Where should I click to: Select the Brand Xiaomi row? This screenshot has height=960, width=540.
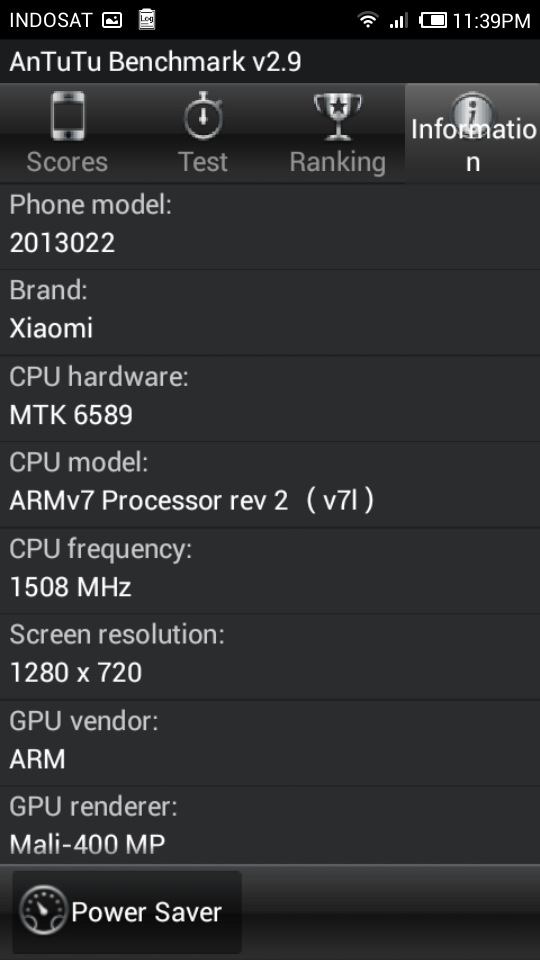270,312
